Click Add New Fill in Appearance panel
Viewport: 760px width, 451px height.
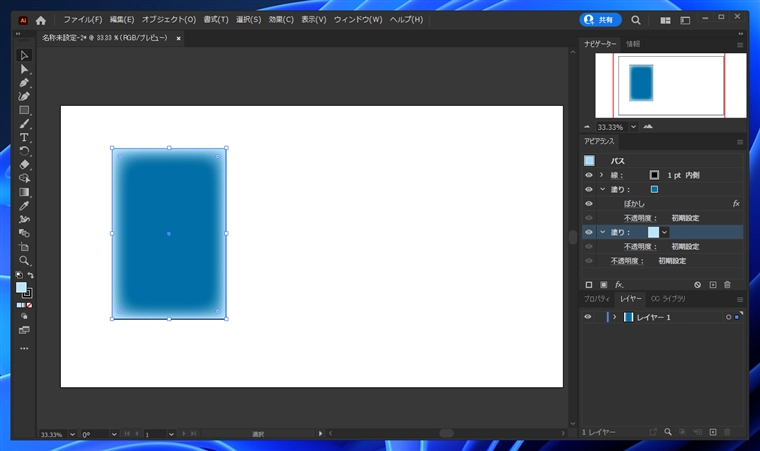pyautogui.click(x=603, y=285)
